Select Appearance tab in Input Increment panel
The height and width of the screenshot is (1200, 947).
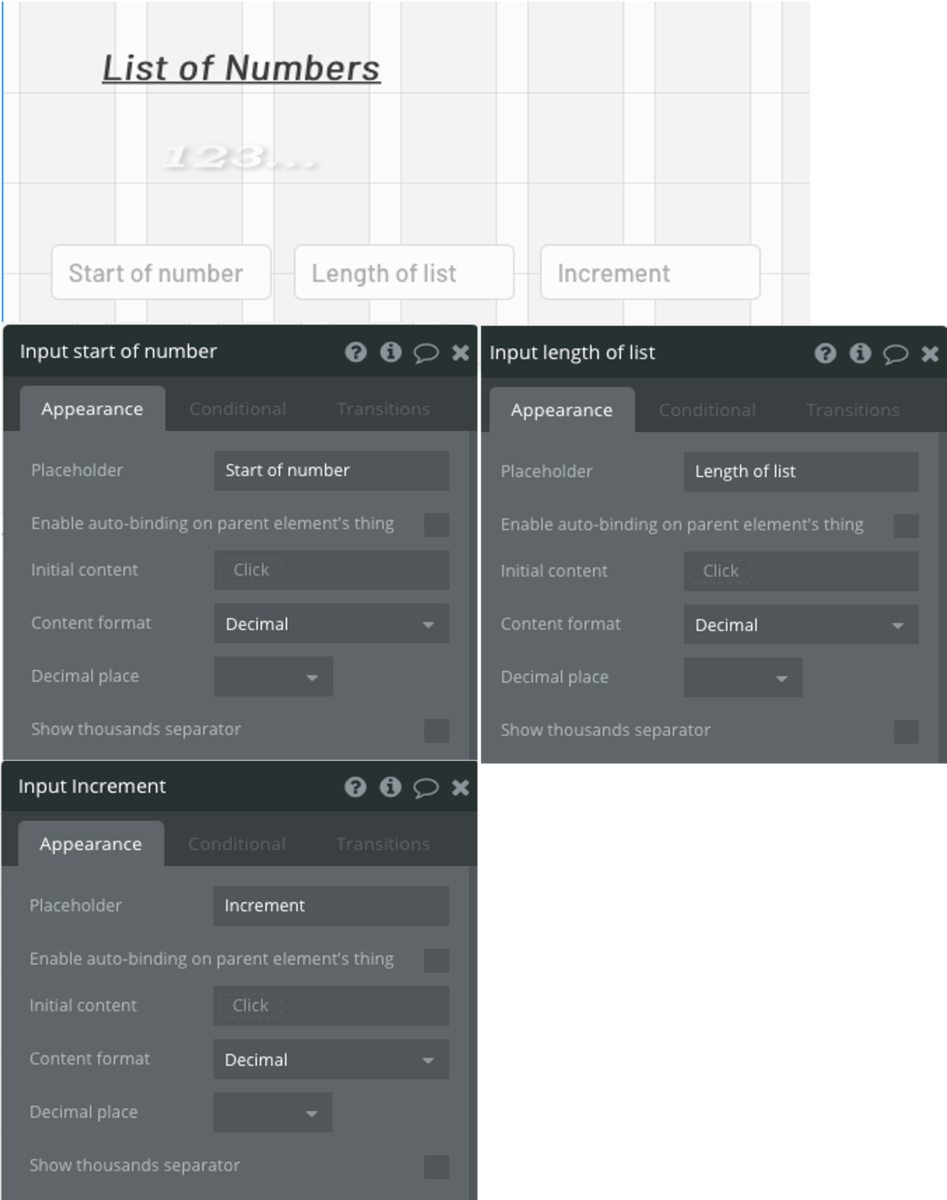coord(90,844)
